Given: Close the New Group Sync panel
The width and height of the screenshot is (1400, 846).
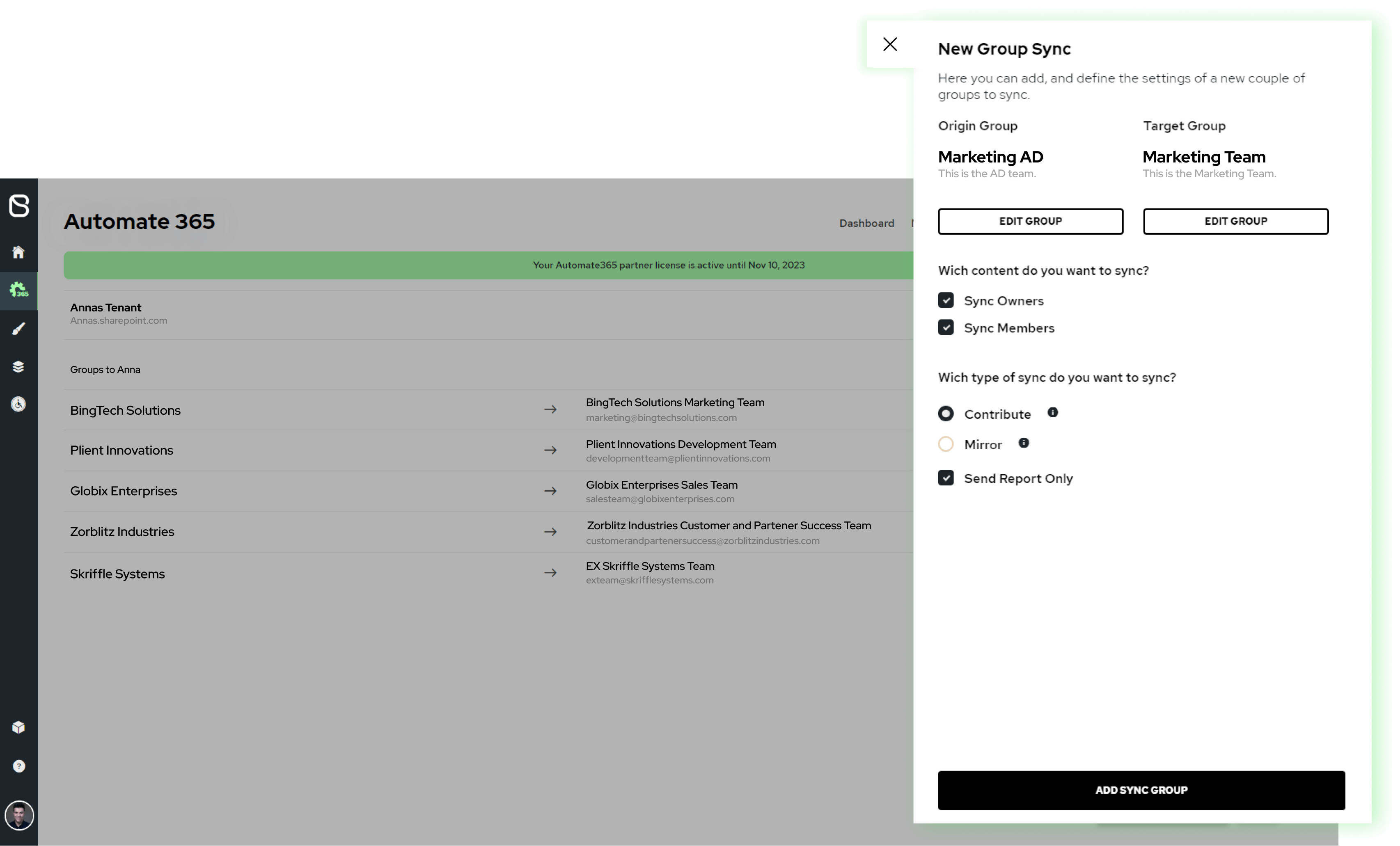Looking at the screenshot, I should pyautogui.click(x=890, y=44).
